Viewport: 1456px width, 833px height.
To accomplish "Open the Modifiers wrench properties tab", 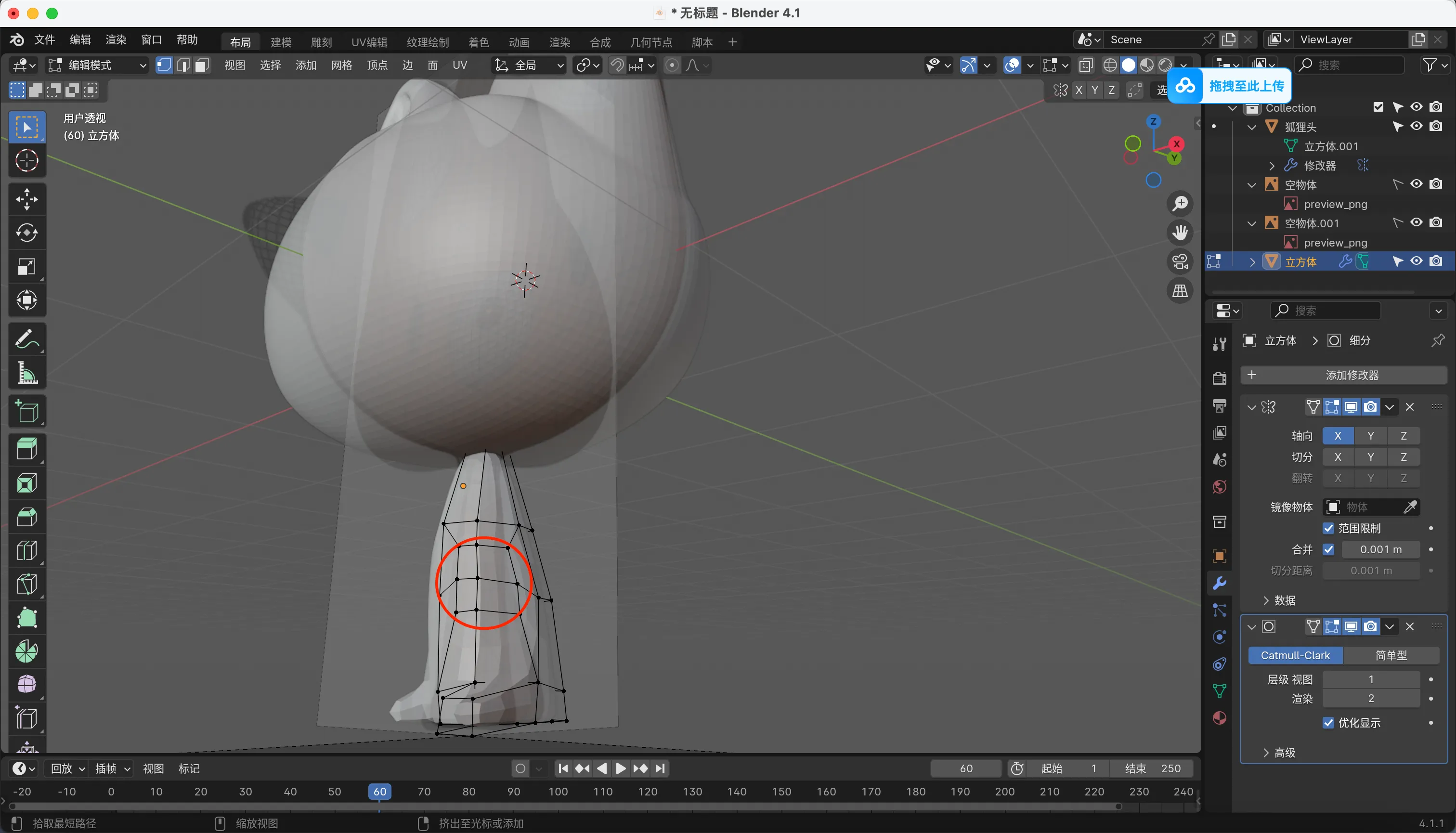I will (1219, 583).
